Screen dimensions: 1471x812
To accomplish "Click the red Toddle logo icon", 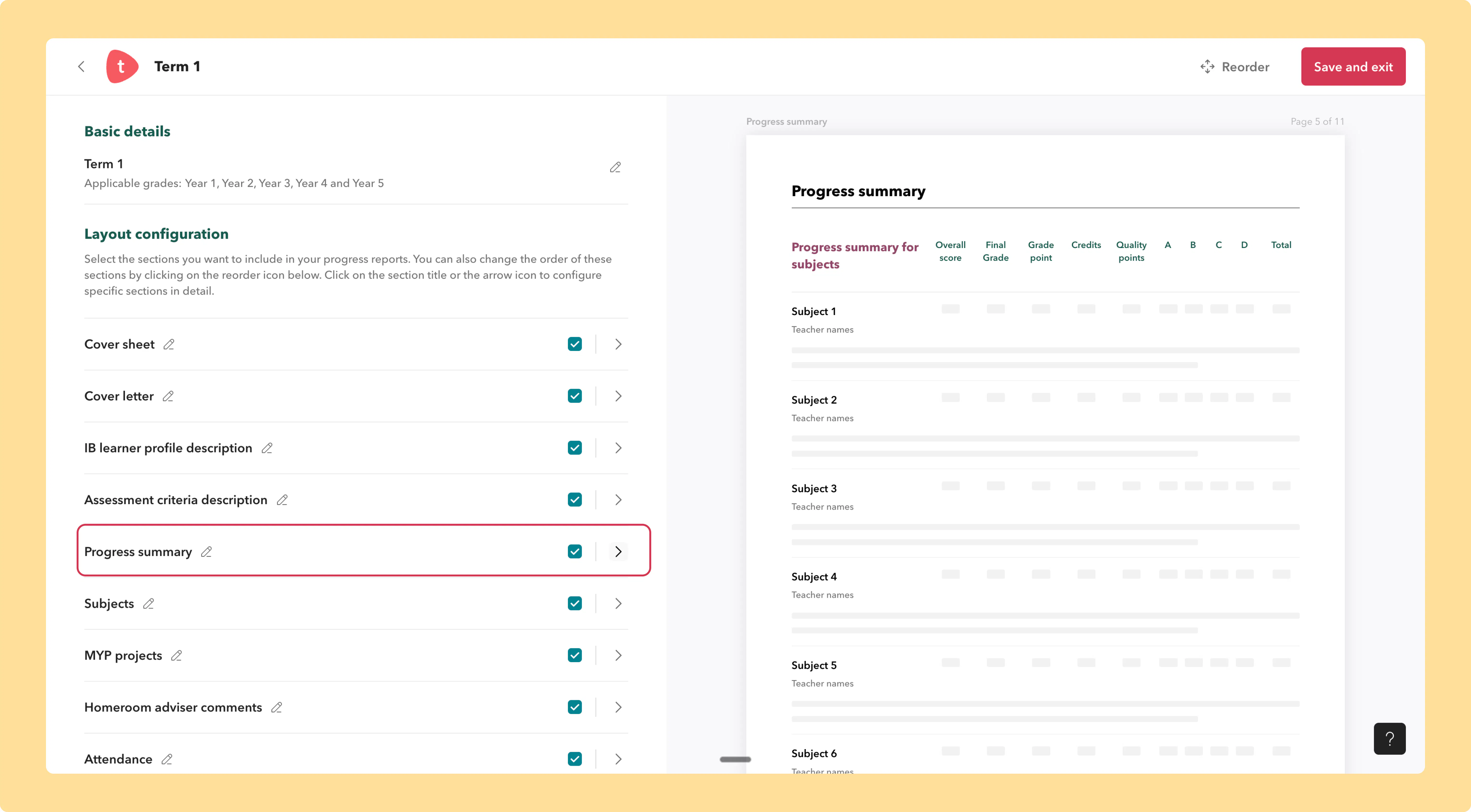I will pos(122,66).
